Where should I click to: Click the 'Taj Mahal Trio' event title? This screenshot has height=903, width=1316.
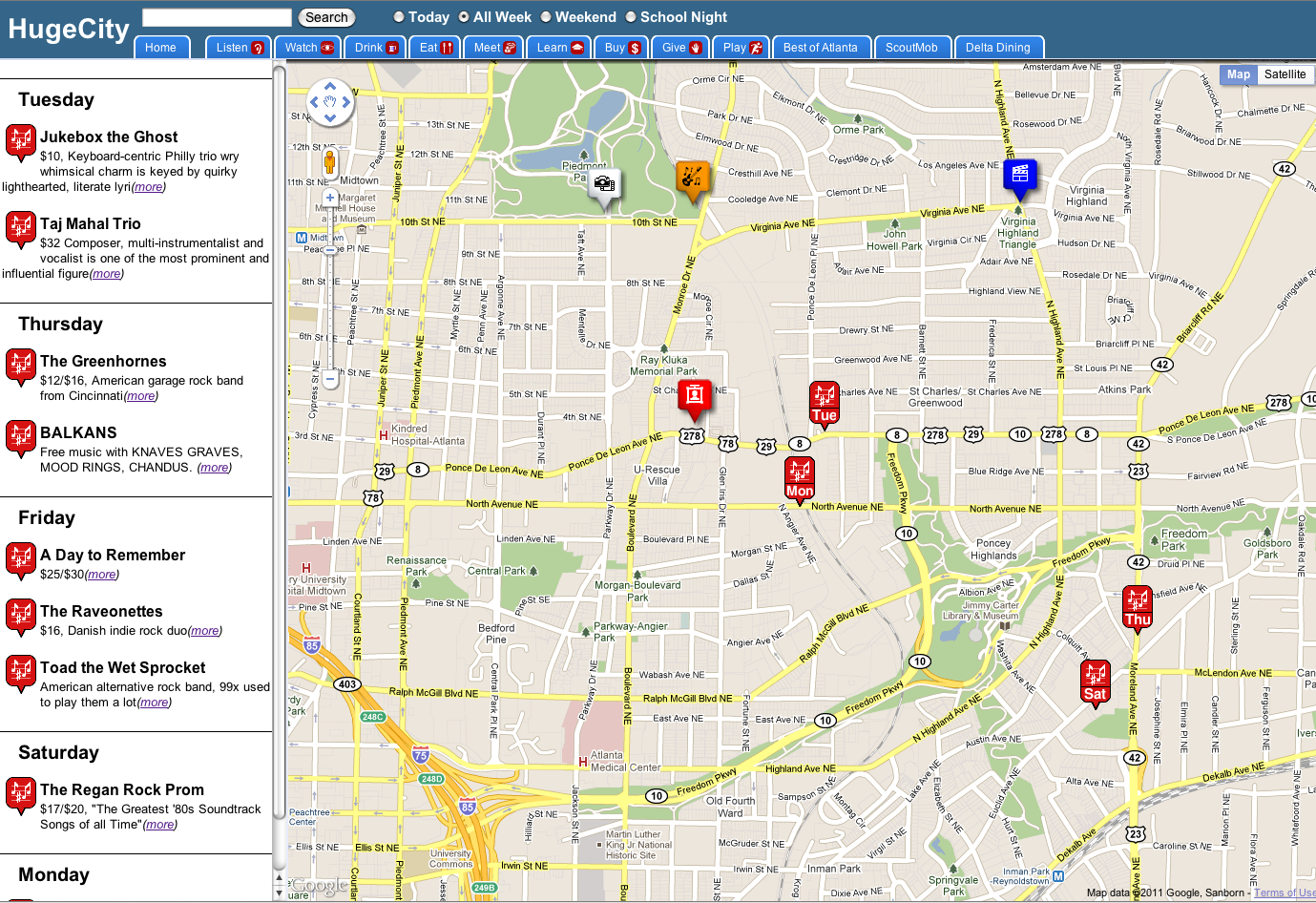pyautogui.click(x=91, y=223)
